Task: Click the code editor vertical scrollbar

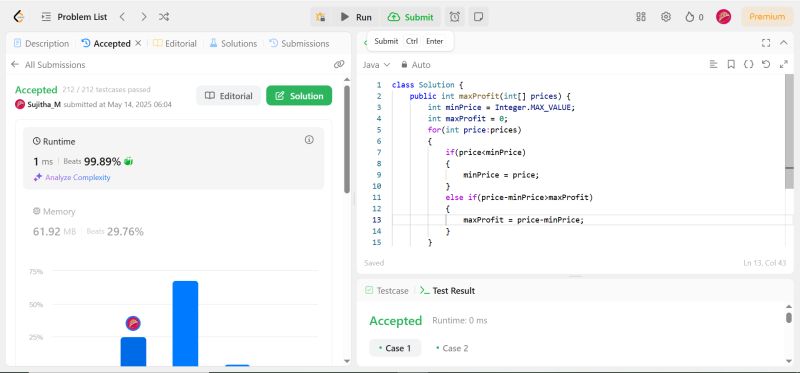Action: 789,131
